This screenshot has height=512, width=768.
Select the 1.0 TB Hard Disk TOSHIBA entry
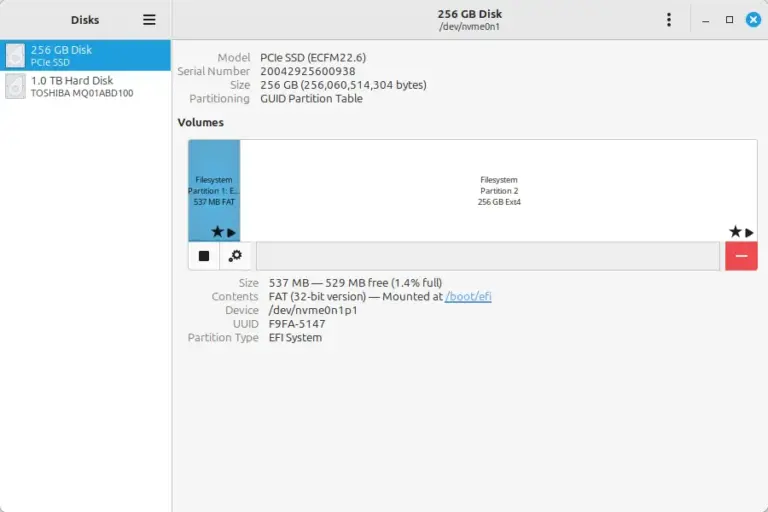click(85, 86)
